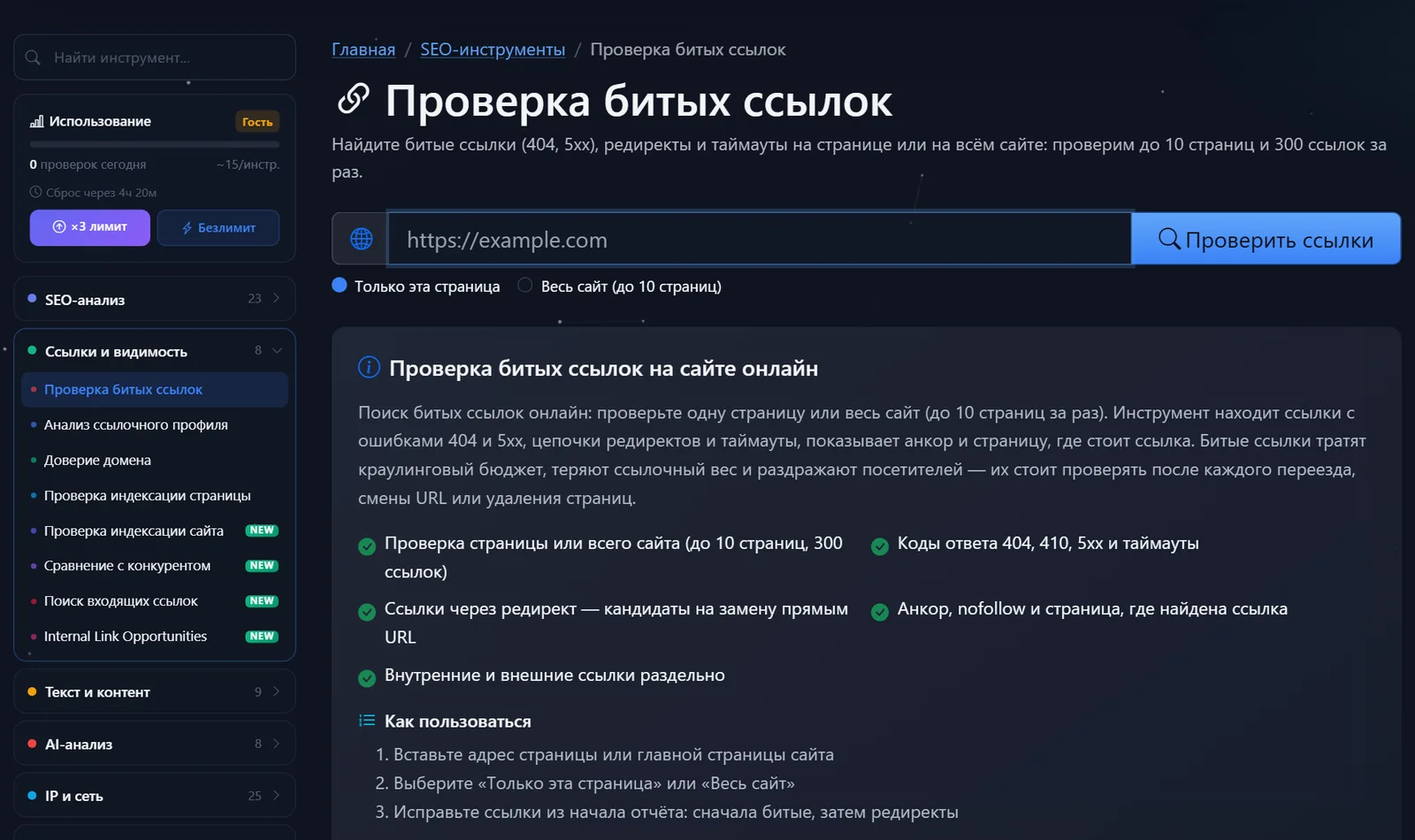Focus the Найти инструмент search field
Viewport: 1415px width, 840px height.
tap(155, 57)
